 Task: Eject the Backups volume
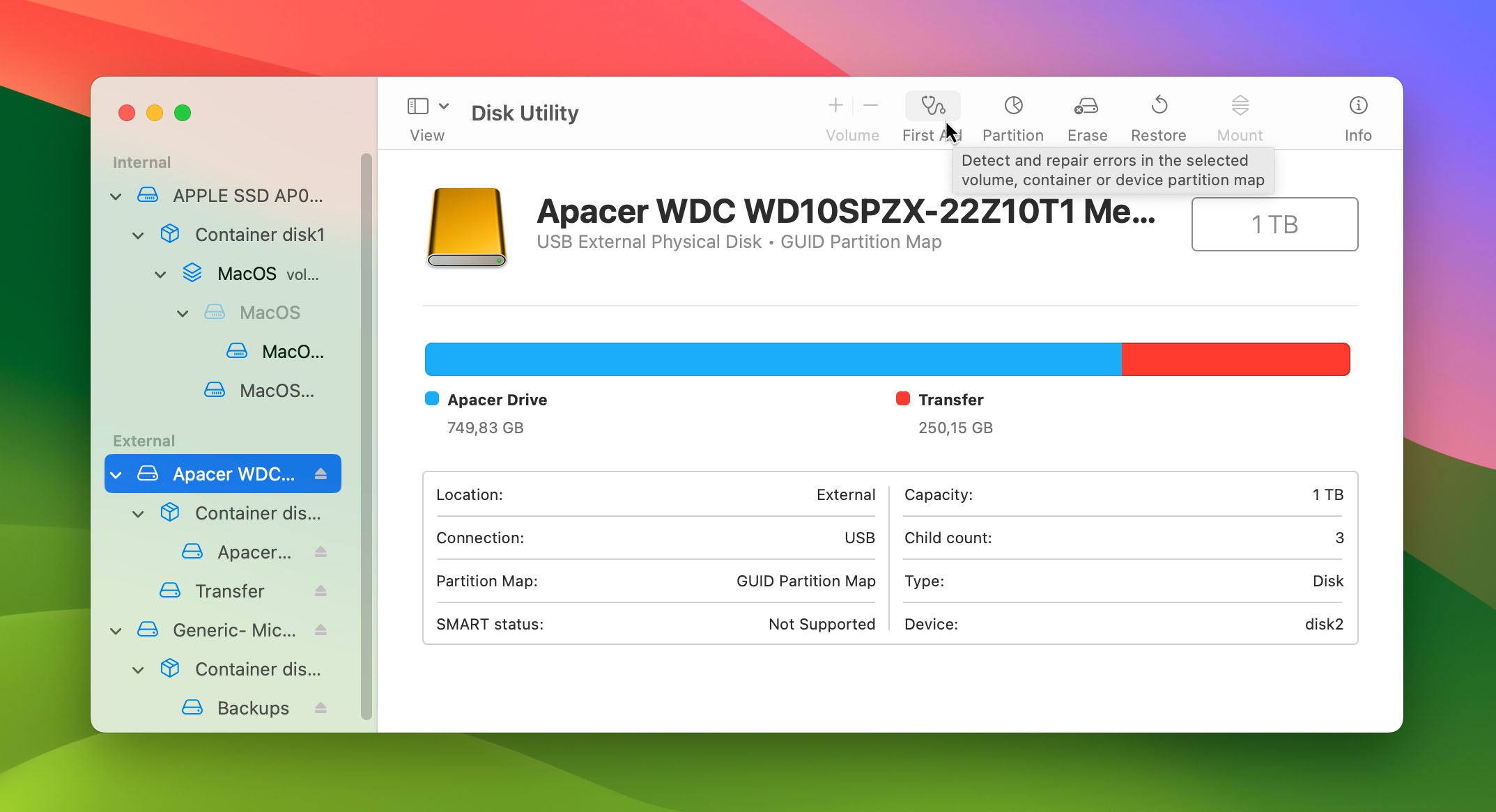click(x=321, y=708)
